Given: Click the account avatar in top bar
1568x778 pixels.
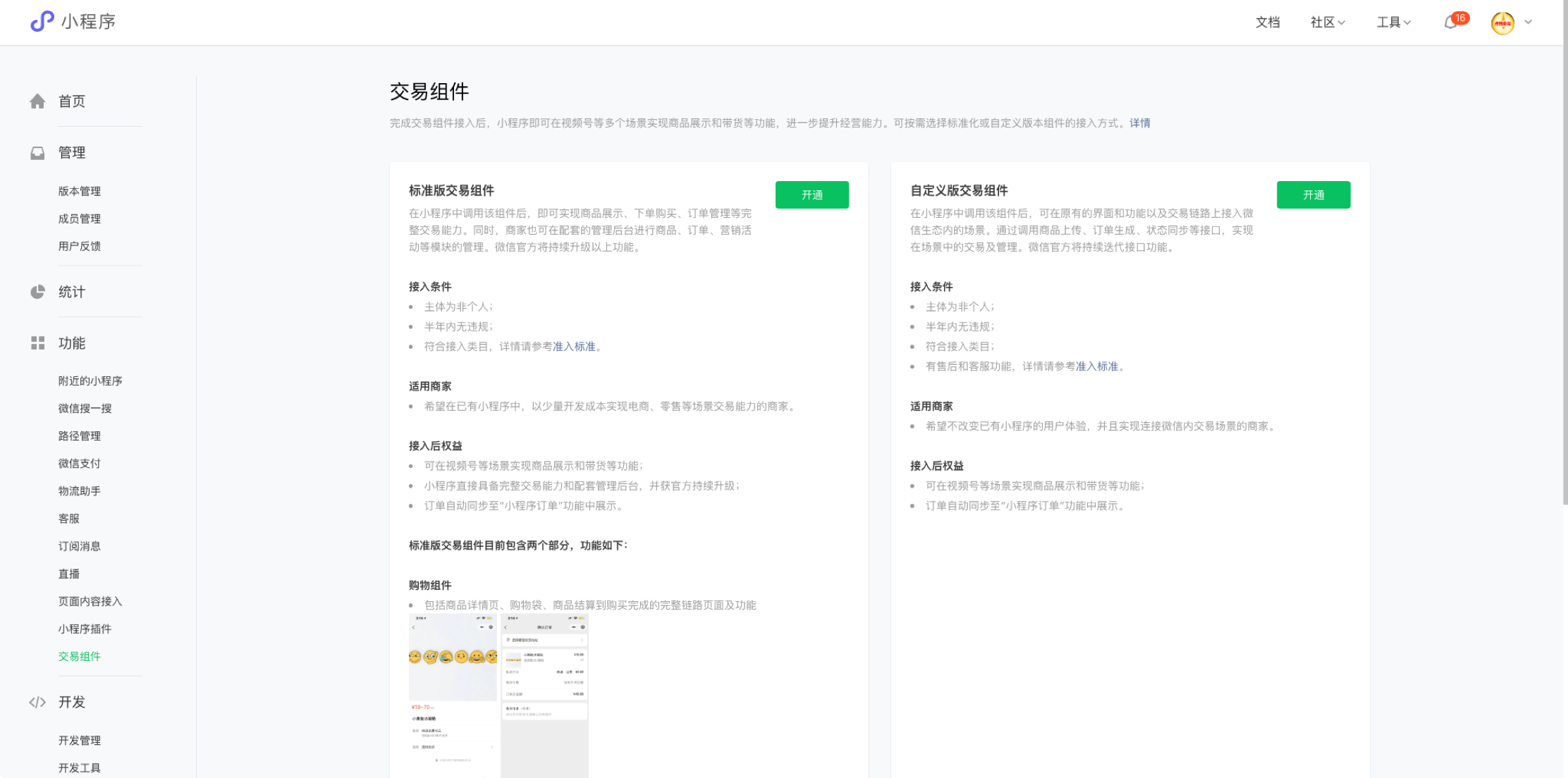Looking at the screenshot, I should [1502, 23].
